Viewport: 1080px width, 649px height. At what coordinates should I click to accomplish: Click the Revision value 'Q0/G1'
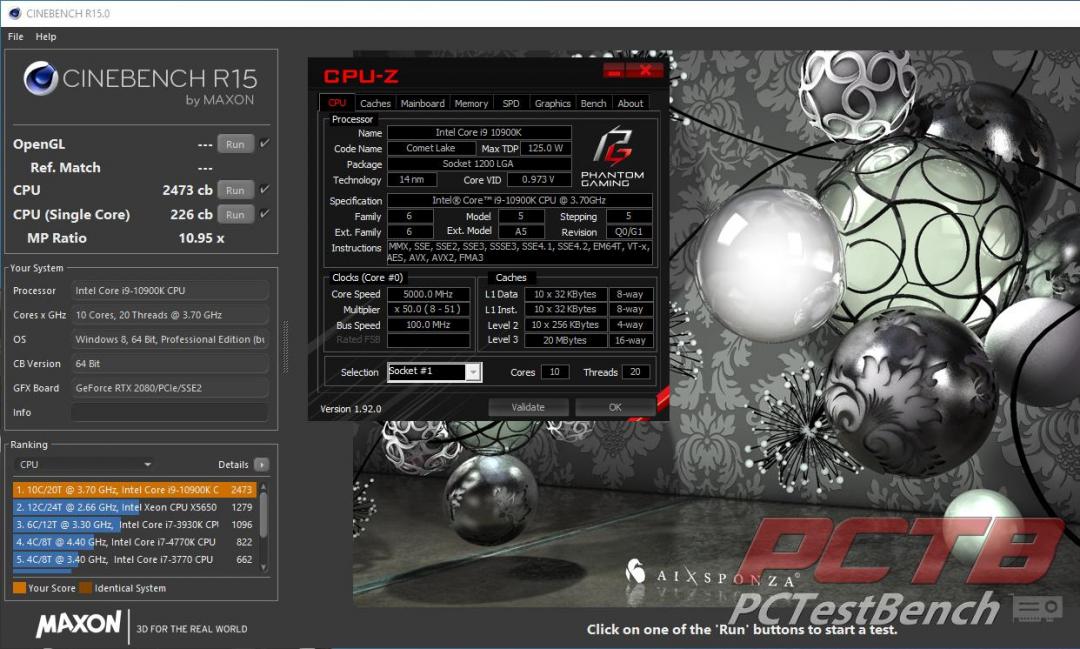pyautogui.click(x=629, y=232)
